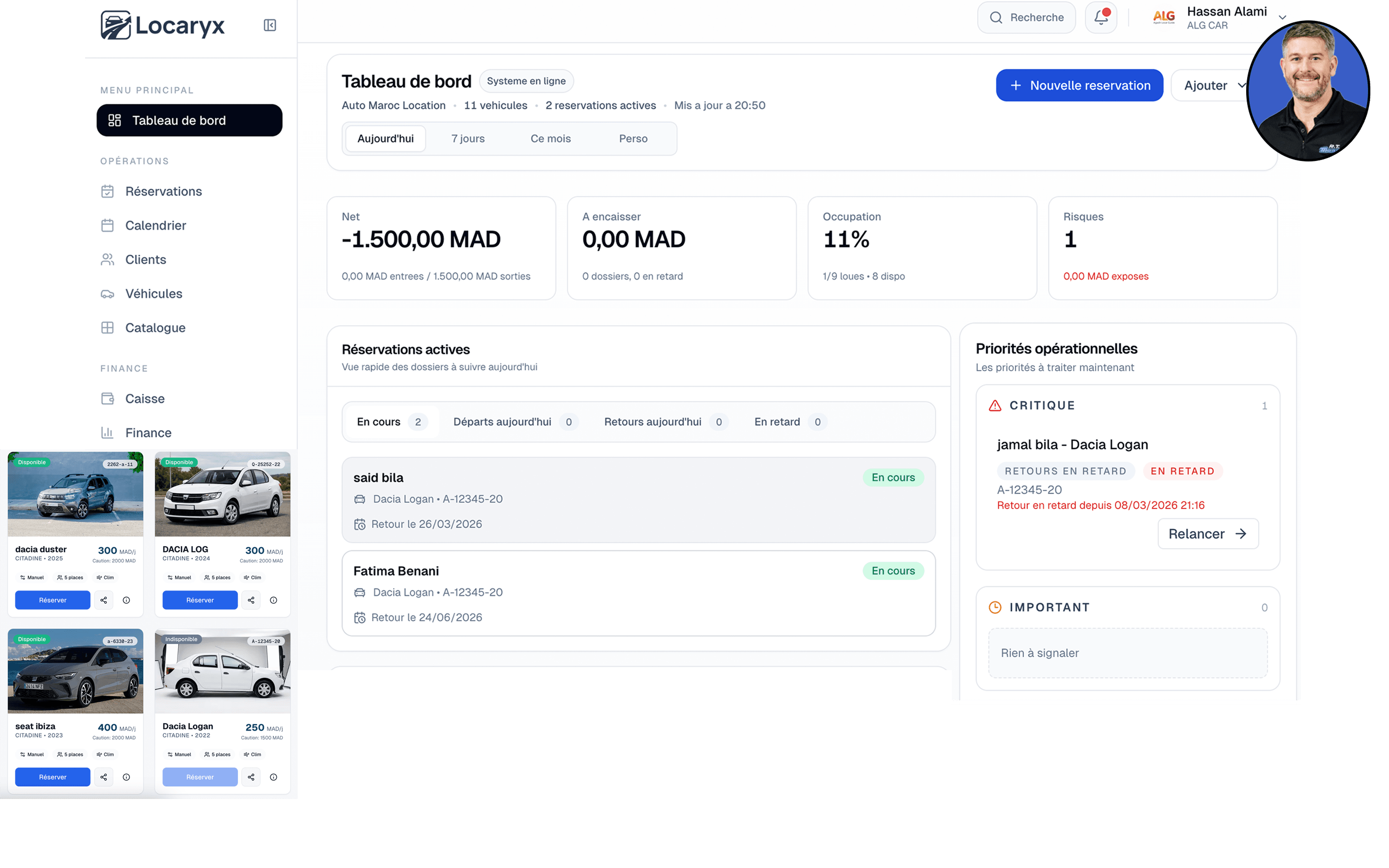The width and height of the screenshot is (1389, 868).
Task: Switch revenue period to 7 jours
Action: pos(468,138)
